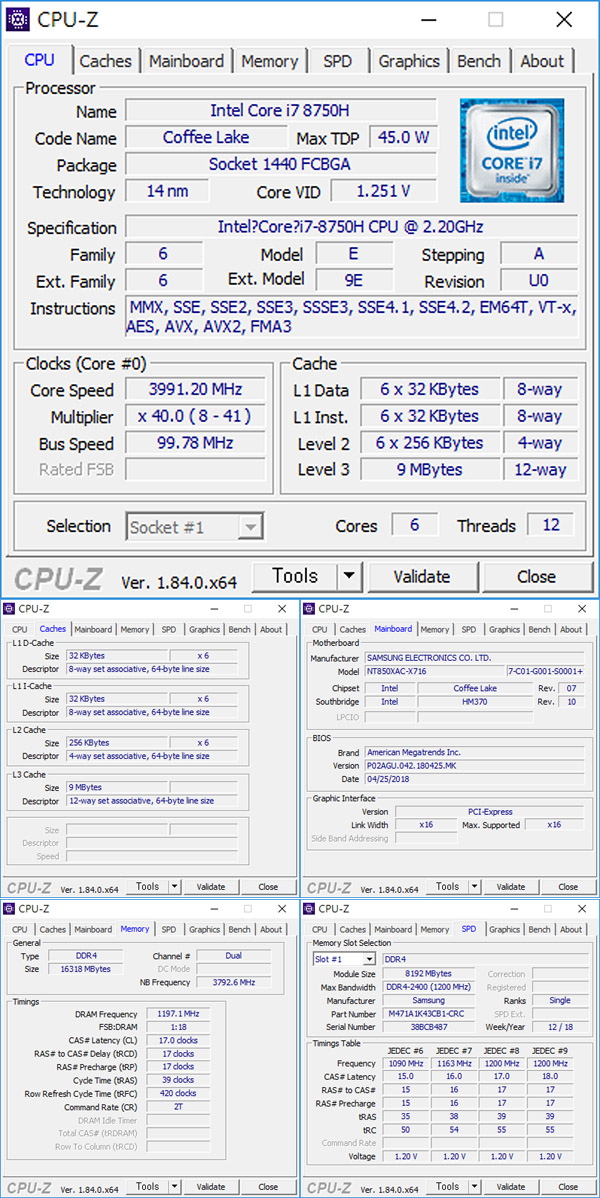
Task: Click the Tools button in the SPD window
Action: (447, 1187)
